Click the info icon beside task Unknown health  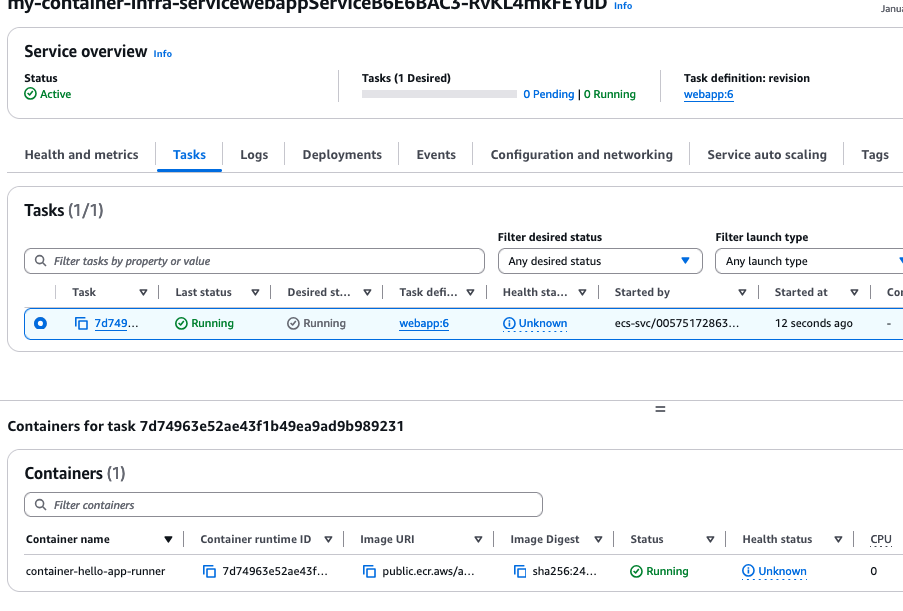click(x=509, y=324)
